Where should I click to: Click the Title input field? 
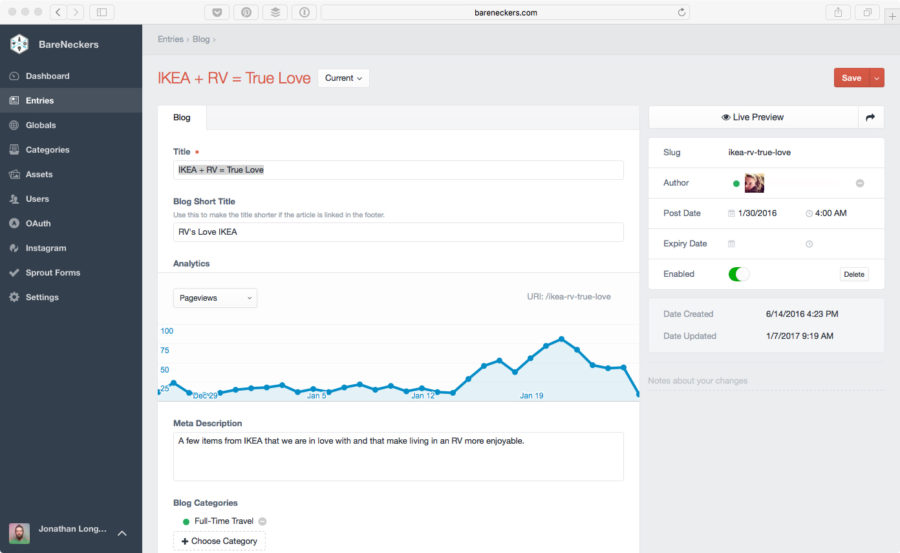tap(398, 170)
